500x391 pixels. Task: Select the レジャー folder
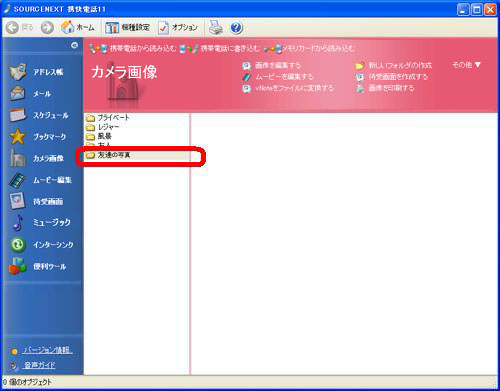(x=103, y=127)
